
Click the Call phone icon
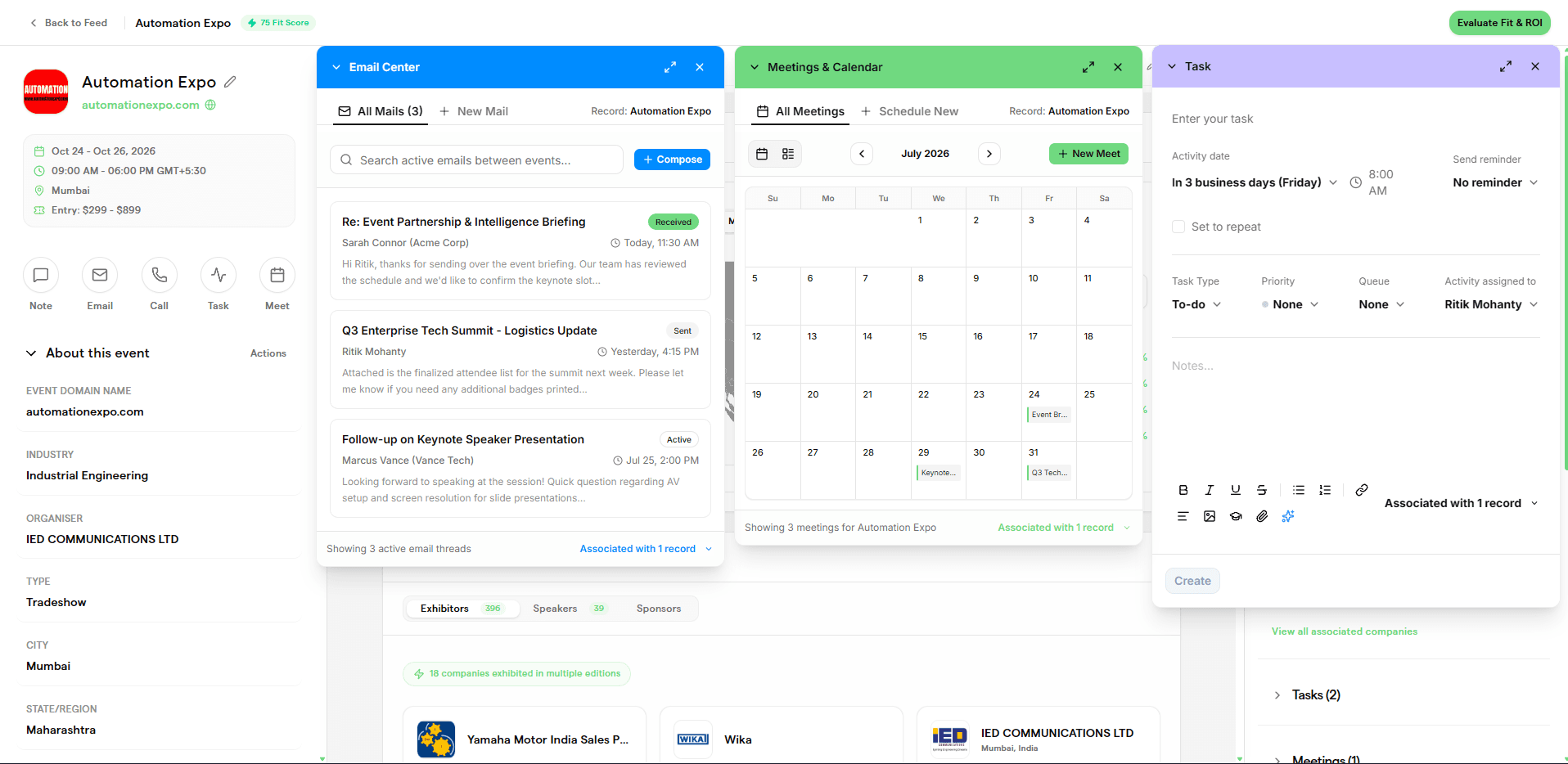coord(160,275)
